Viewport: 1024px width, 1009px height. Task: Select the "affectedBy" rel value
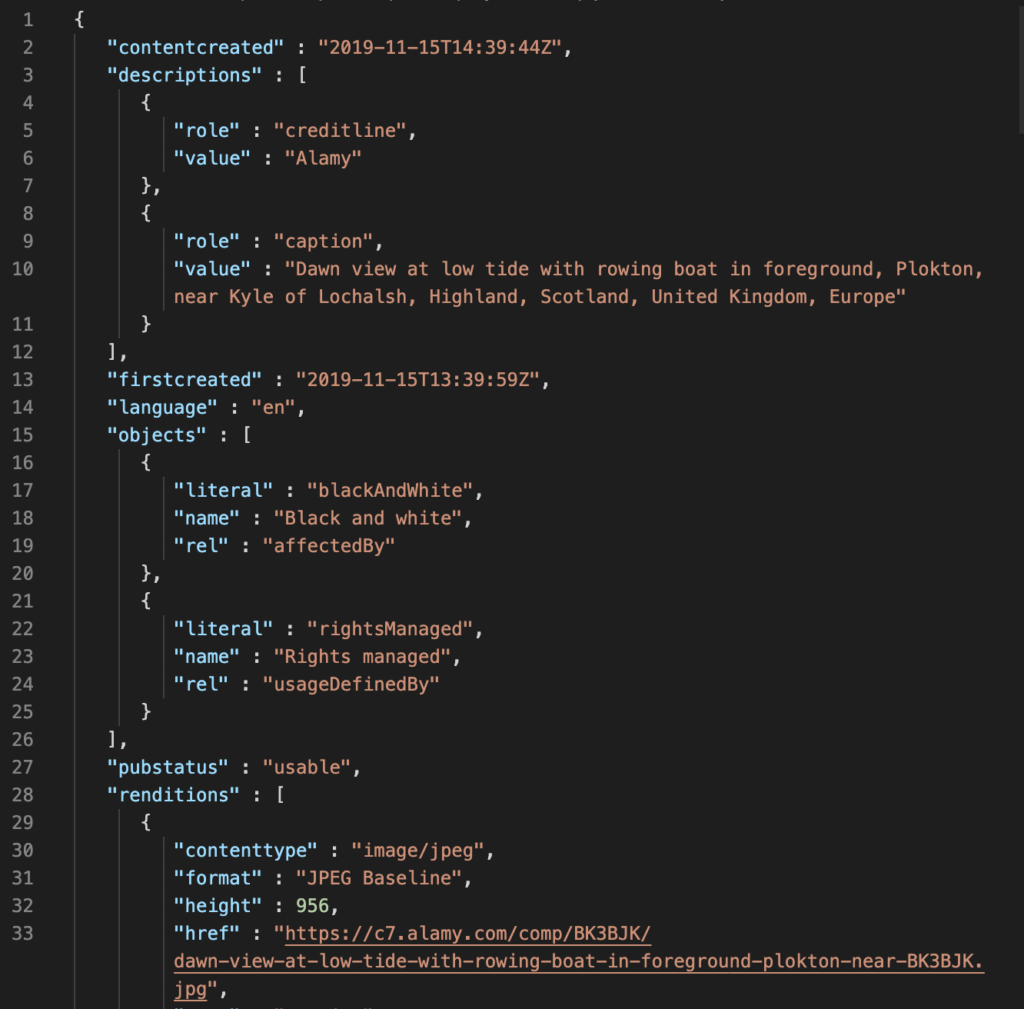click(x=328, y=546)
